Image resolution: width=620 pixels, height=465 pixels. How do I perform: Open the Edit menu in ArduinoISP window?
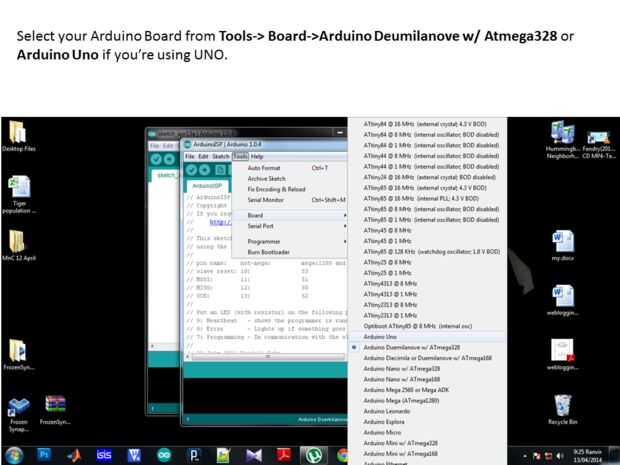click(203, 157)
